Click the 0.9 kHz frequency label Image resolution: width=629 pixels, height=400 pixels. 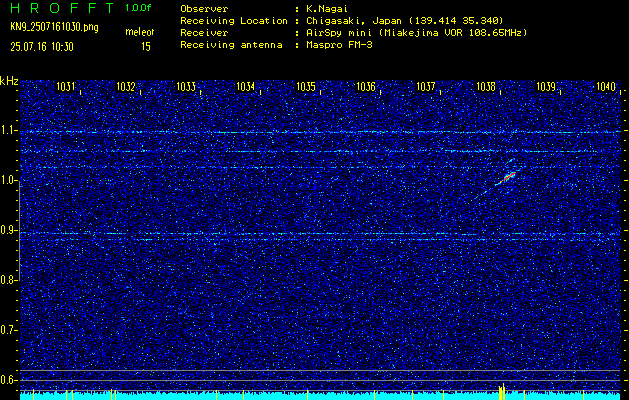tap(9, 230)
